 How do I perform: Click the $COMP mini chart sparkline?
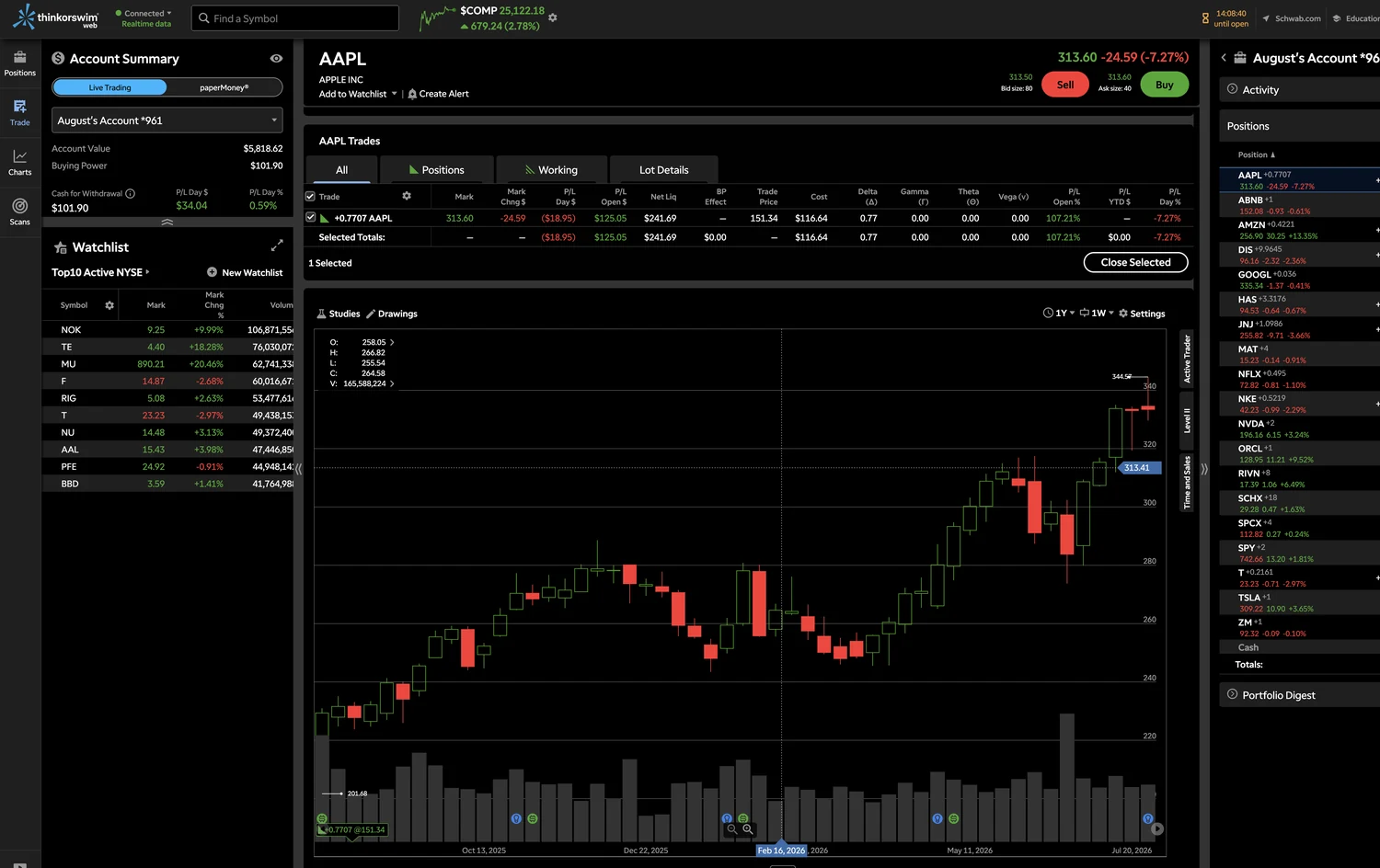click(437, 17)
